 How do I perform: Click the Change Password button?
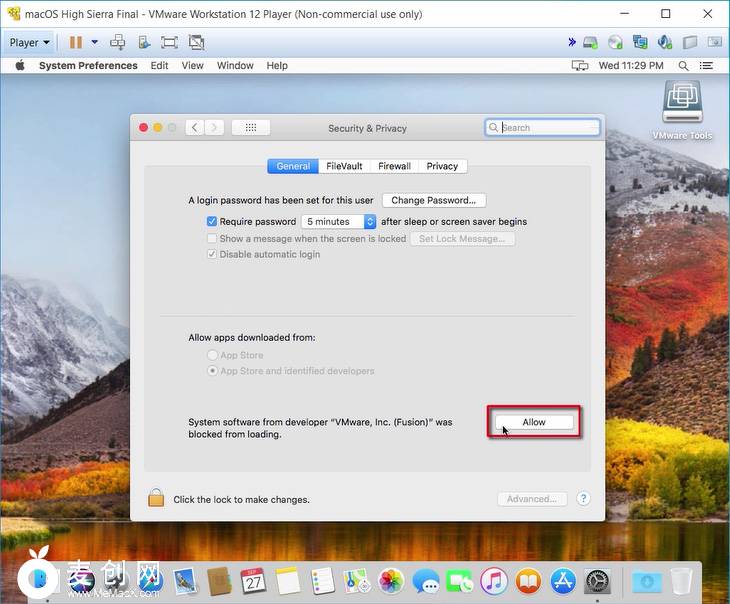(434, 200)
